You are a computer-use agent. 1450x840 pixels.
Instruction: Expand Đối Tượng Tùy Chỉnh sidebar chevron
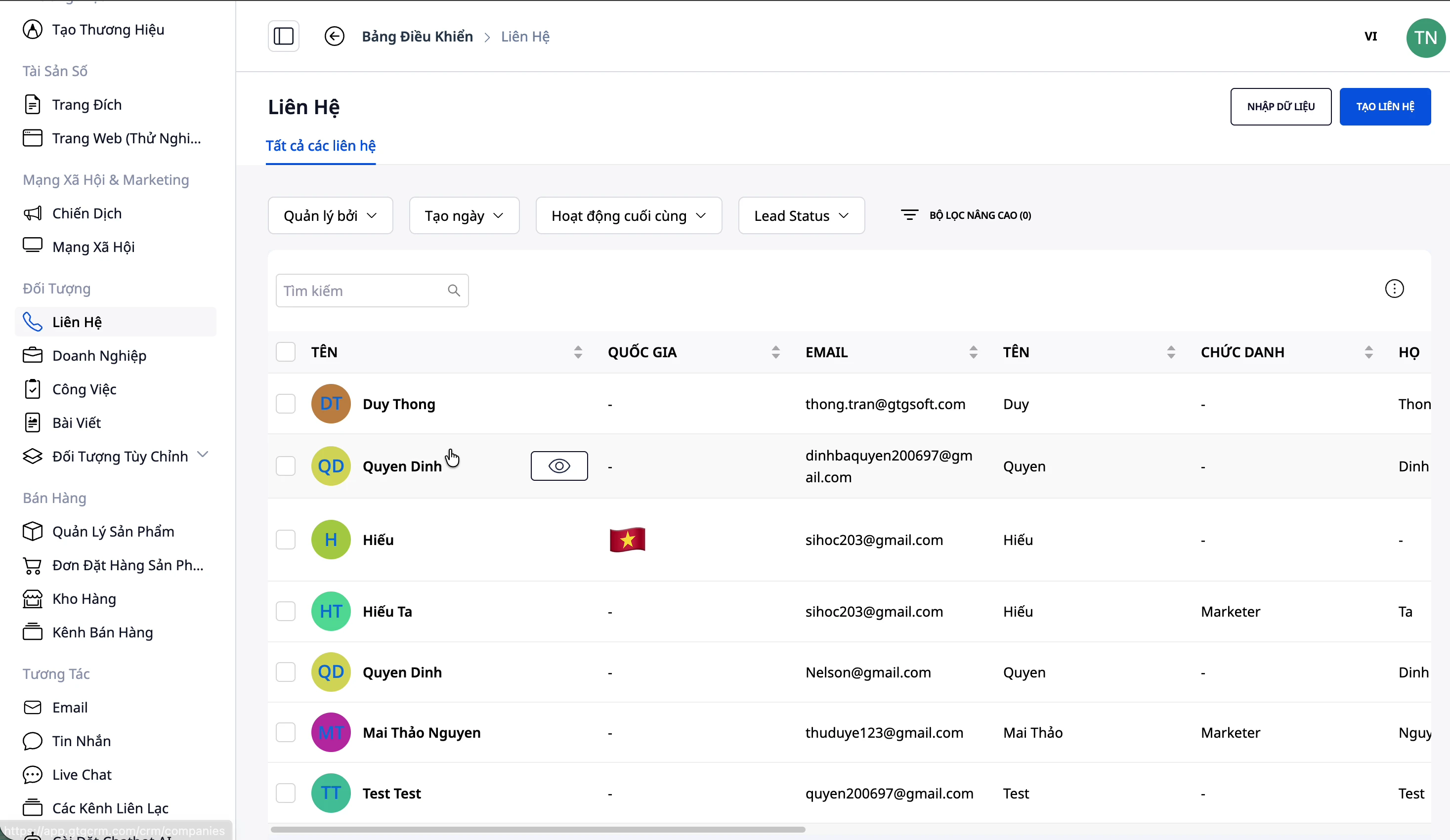coord(202,455)
